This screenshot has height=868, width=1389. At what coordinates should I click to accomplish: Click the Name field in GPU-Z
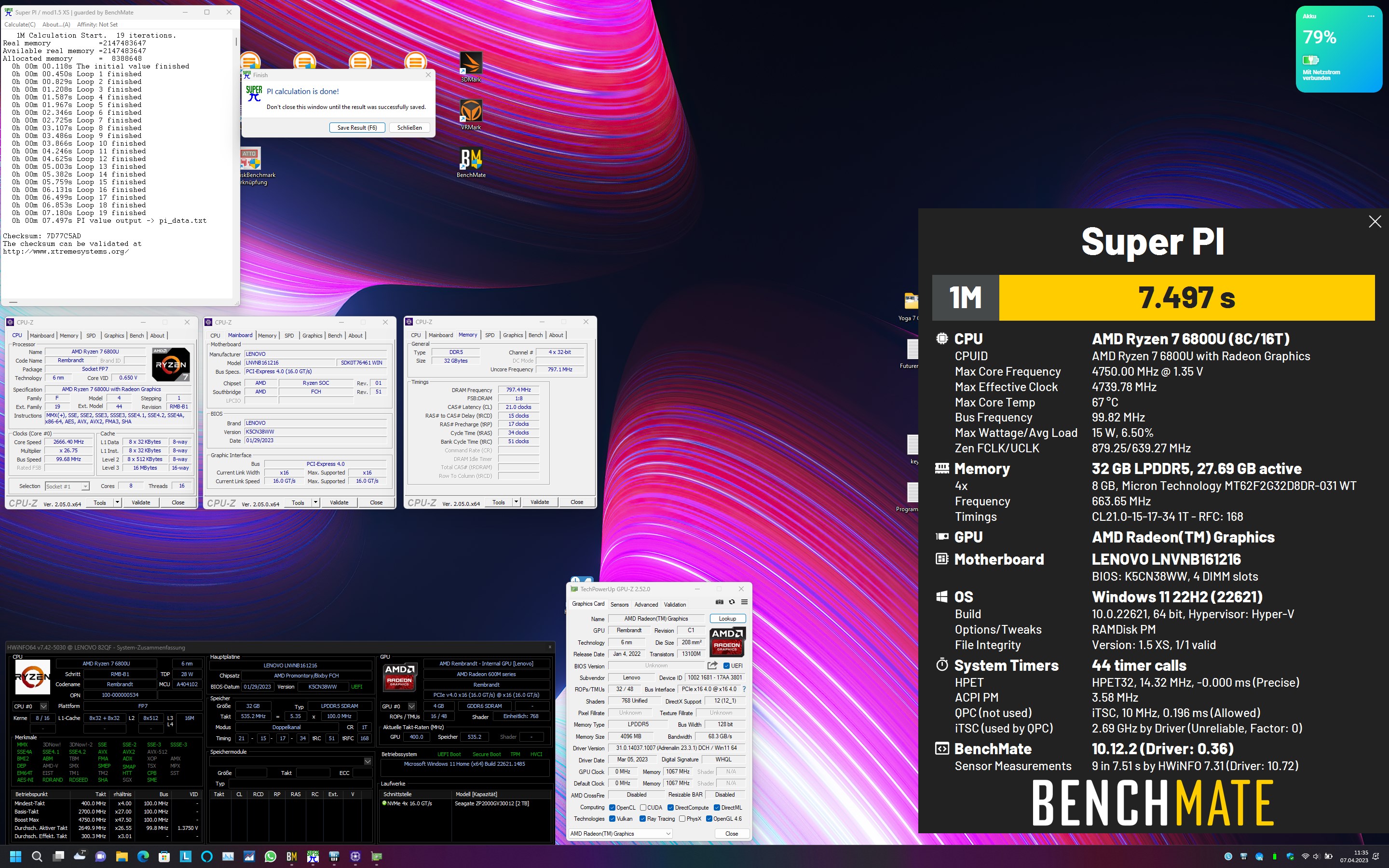[x=656, y=619]
